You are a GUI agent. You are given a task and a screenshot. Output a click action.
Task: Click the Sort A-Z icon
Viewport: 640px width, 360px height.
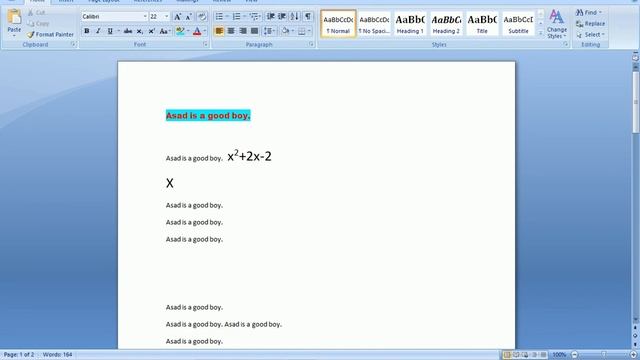click(295, 17)
